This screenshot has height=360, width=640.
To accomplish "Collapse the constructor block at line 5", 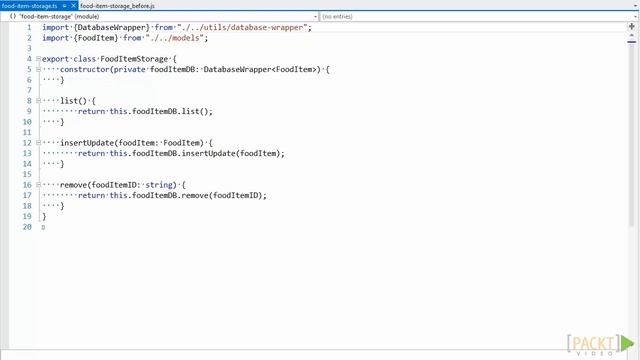I will [x=38, y=69].
